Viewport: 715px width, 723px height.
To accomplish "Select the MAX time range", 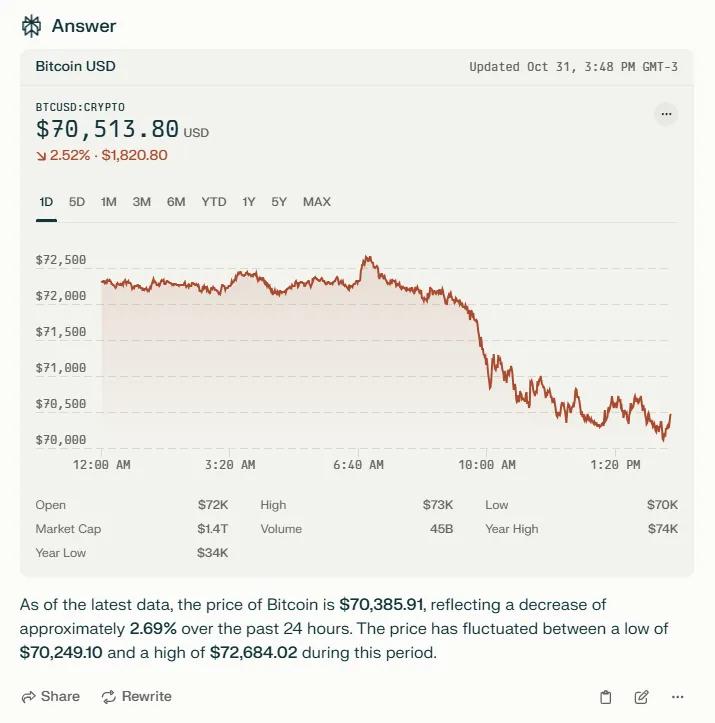I will click(x=317, y=202).
